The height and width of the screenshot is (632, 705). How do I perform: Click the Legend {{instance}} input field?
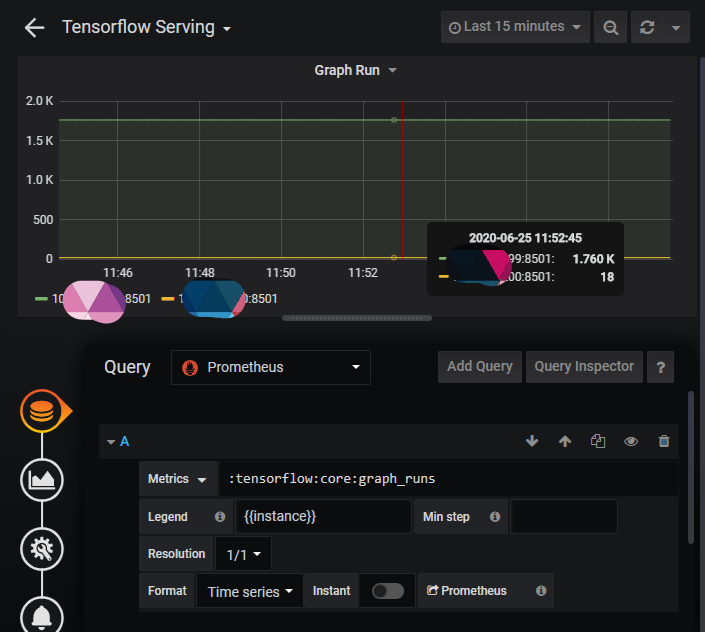point(323,516)
